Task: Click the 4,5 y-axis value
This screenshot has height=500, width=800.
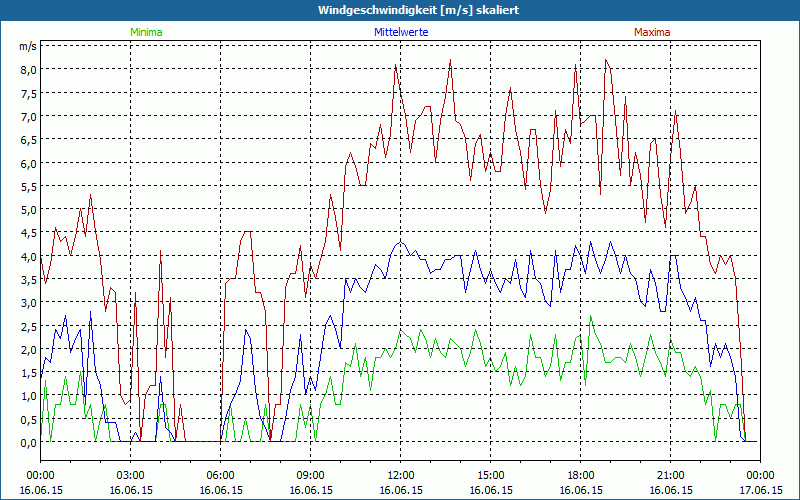Action: tap(29, 233)
